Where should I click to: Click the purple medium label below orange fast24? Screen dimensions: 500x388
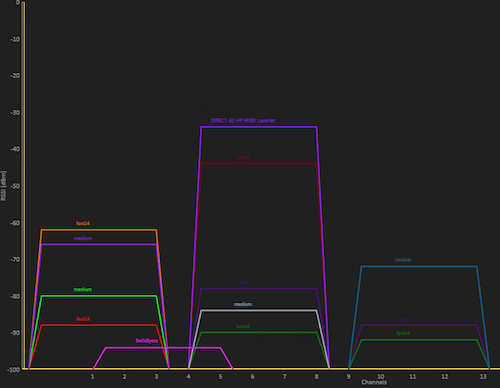coord(83,238)
